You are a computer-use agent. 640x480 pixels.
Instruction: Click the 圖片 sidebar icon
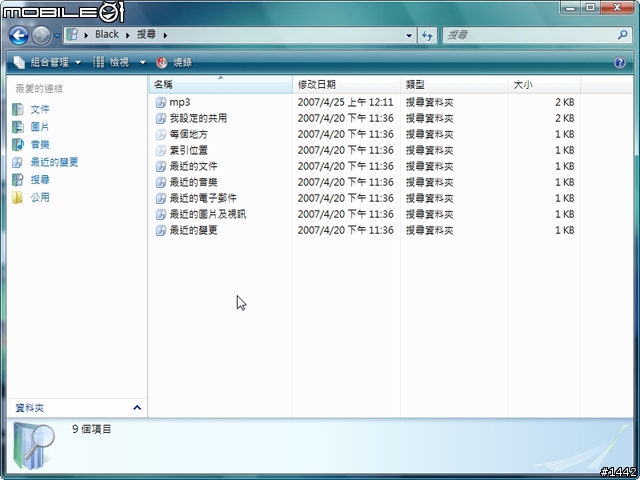(x=18, y=127)
